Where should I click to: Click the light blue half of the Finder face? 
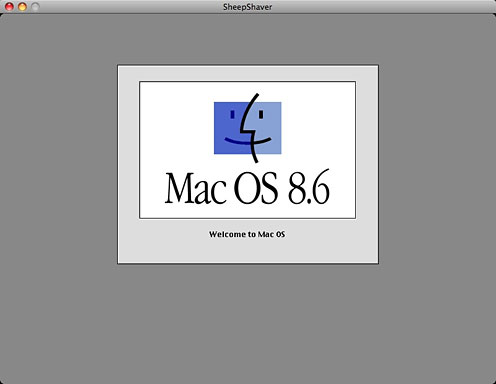click(x=268, y=128)
